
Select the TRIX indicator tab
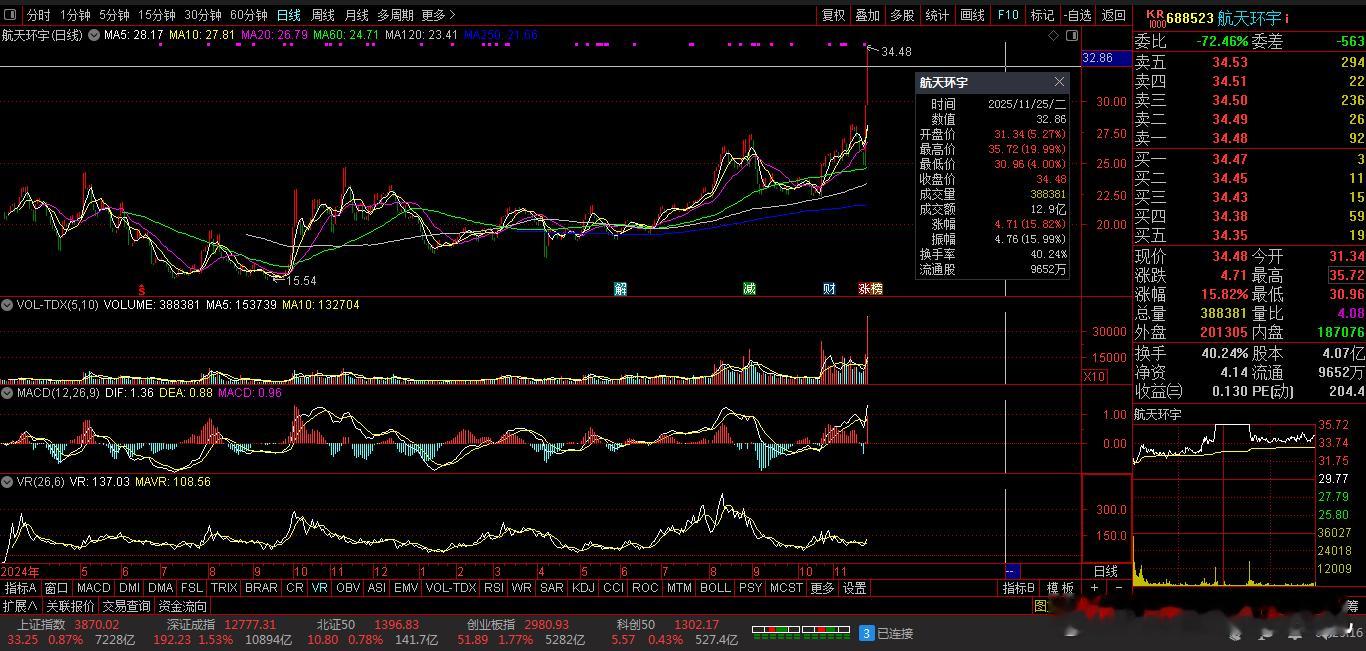pos(225,588)
